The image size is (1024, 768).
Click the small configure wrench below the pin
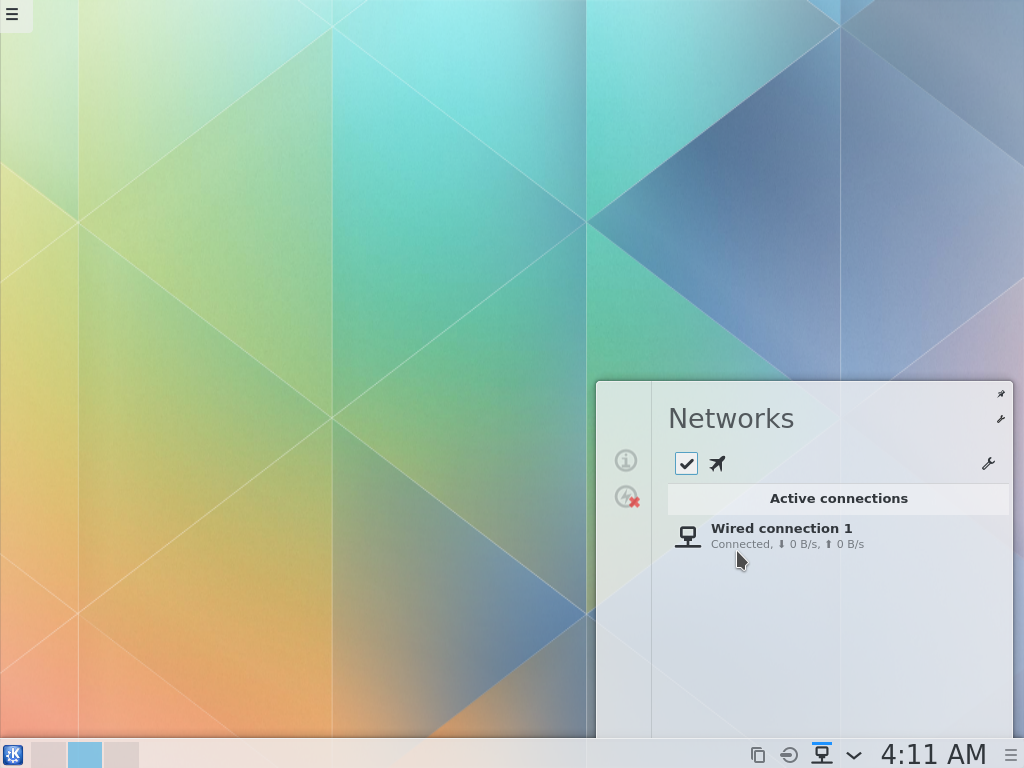pos(1000,419)
